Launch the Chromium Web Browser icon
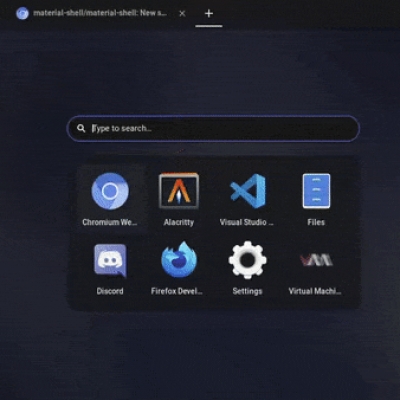The image size is (400, 400). [110, 191]
